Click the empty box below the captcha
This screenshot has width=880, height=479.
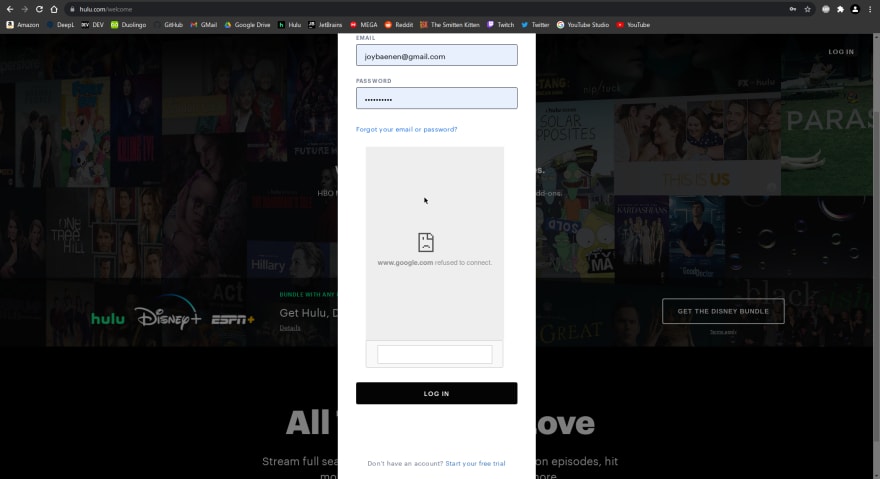434,354
